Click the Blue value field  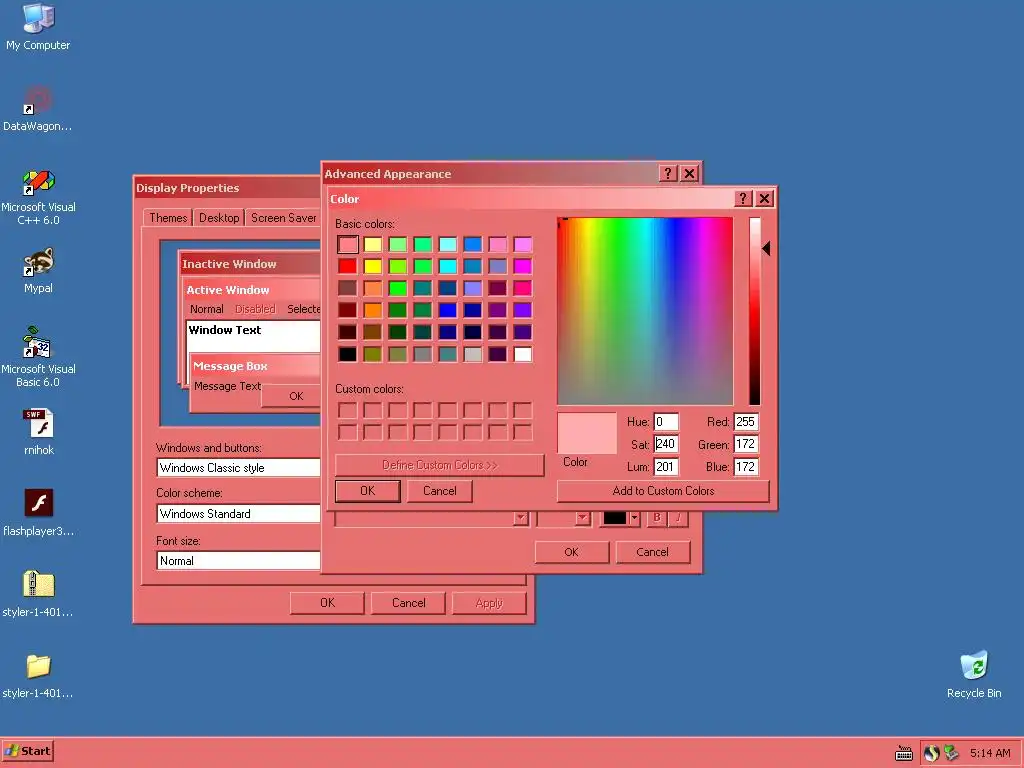(x=745, y=467)
